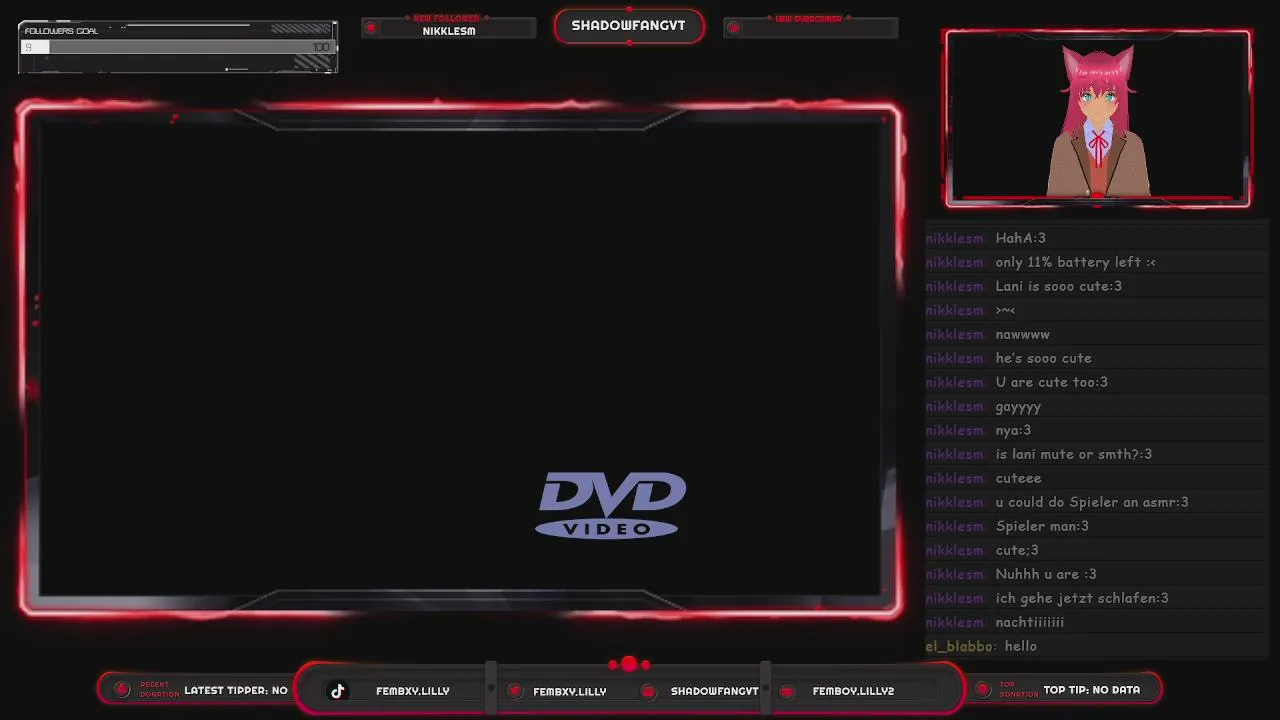Viewport: 1280px width, 720px height.
Task: Click chat message 'nachtiiiiiii'
Action: tap(1030, 622)
